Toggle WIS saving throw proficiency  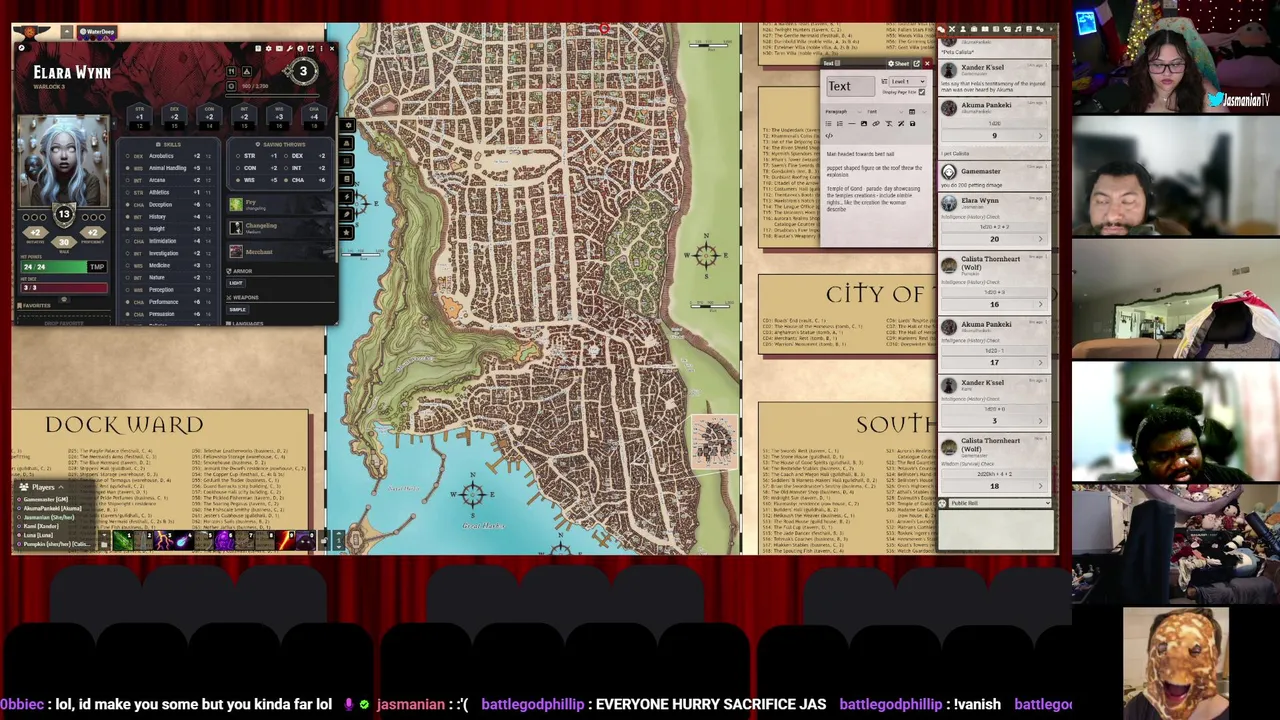[x=238, y=180]
